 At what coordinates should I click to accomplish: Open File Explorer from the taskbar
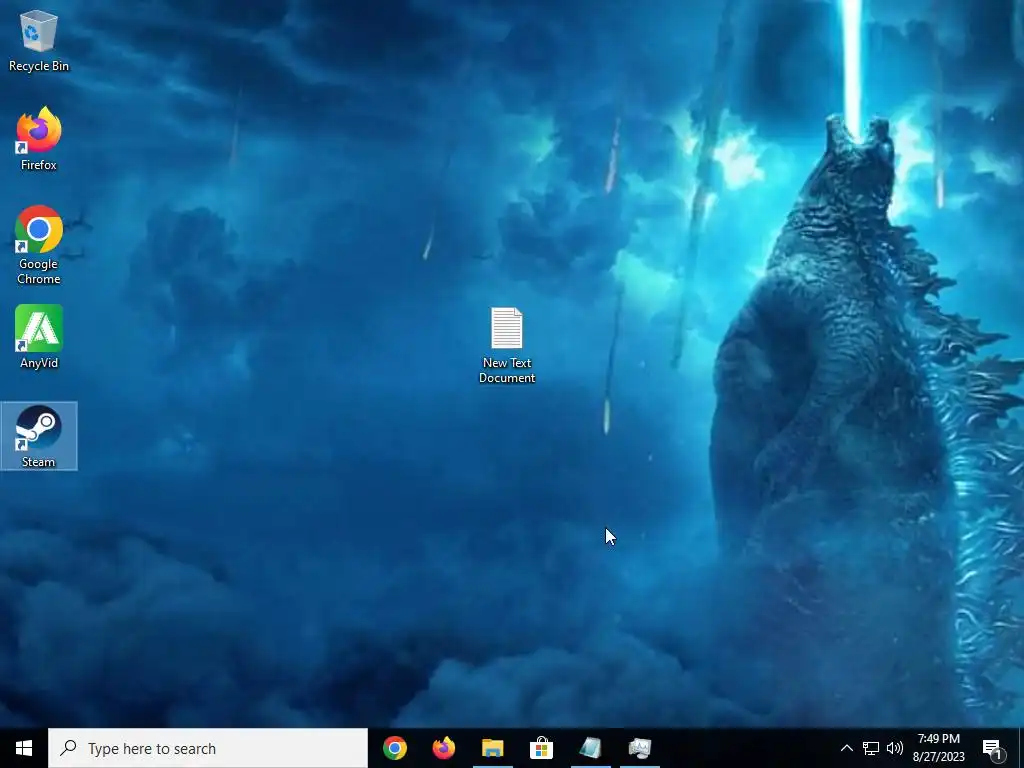click(493, 748)
